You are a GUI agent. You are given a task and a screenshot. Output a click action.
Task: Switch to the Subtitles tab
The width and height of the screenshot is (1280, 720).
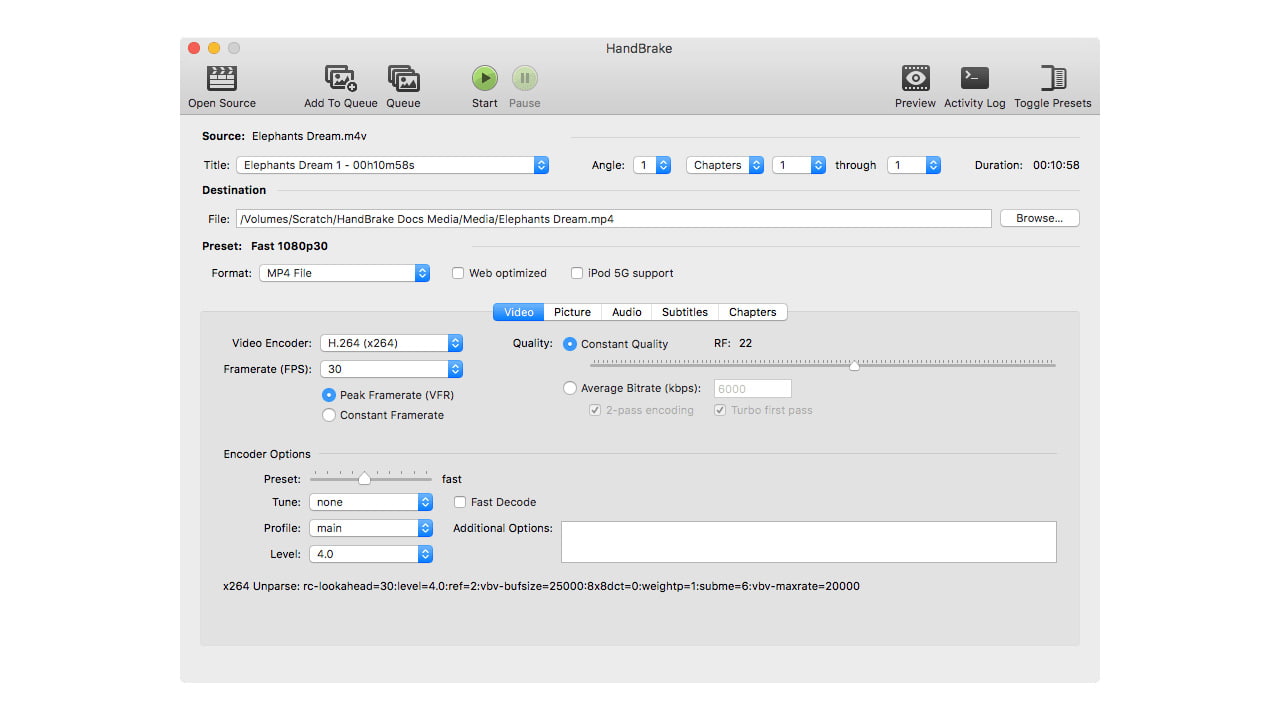684,312
